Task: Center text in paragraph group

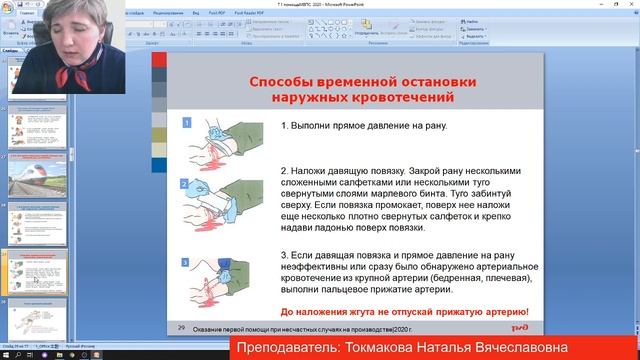Action: coord(207,34)
